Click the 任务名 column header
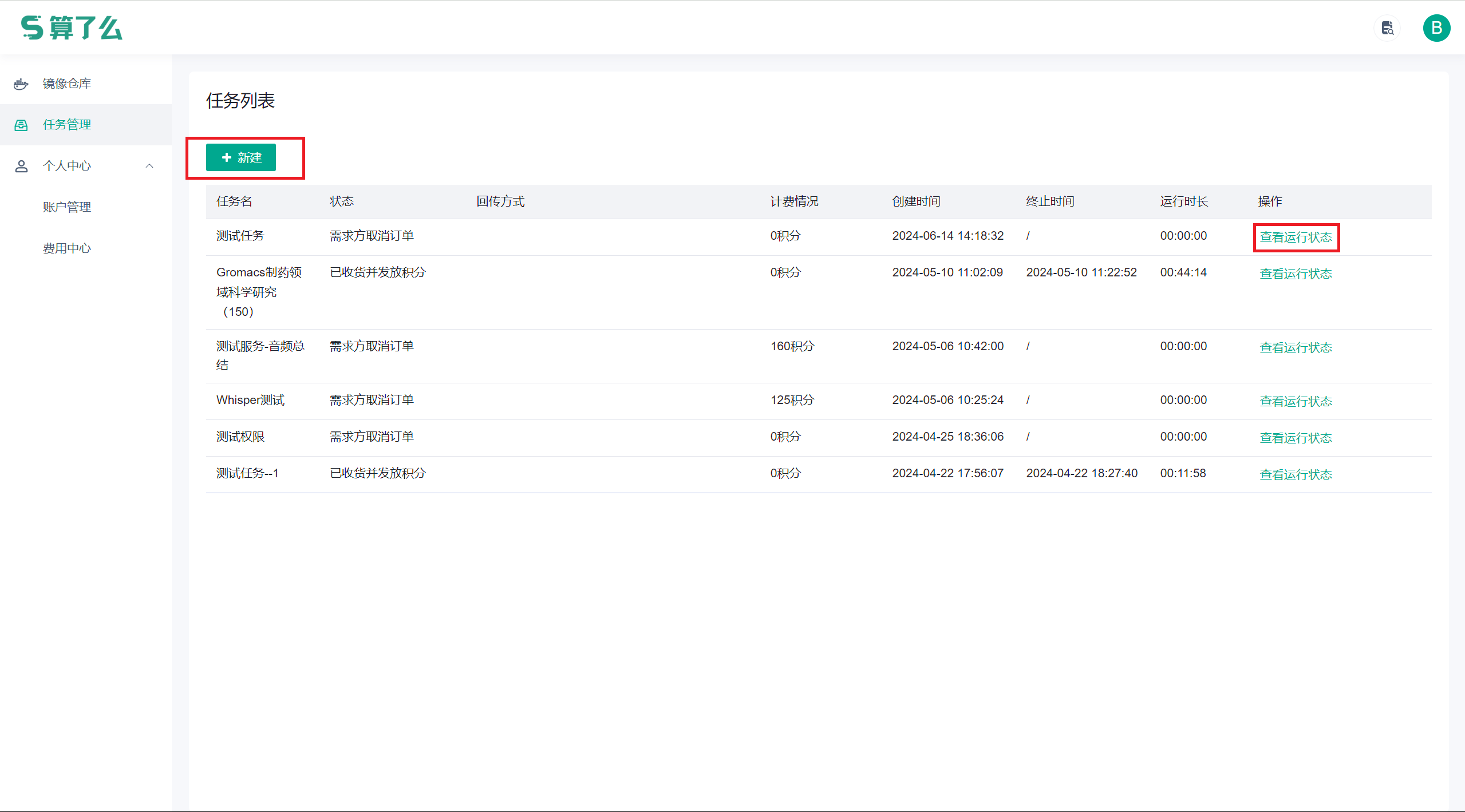 [x=234, y=201]
